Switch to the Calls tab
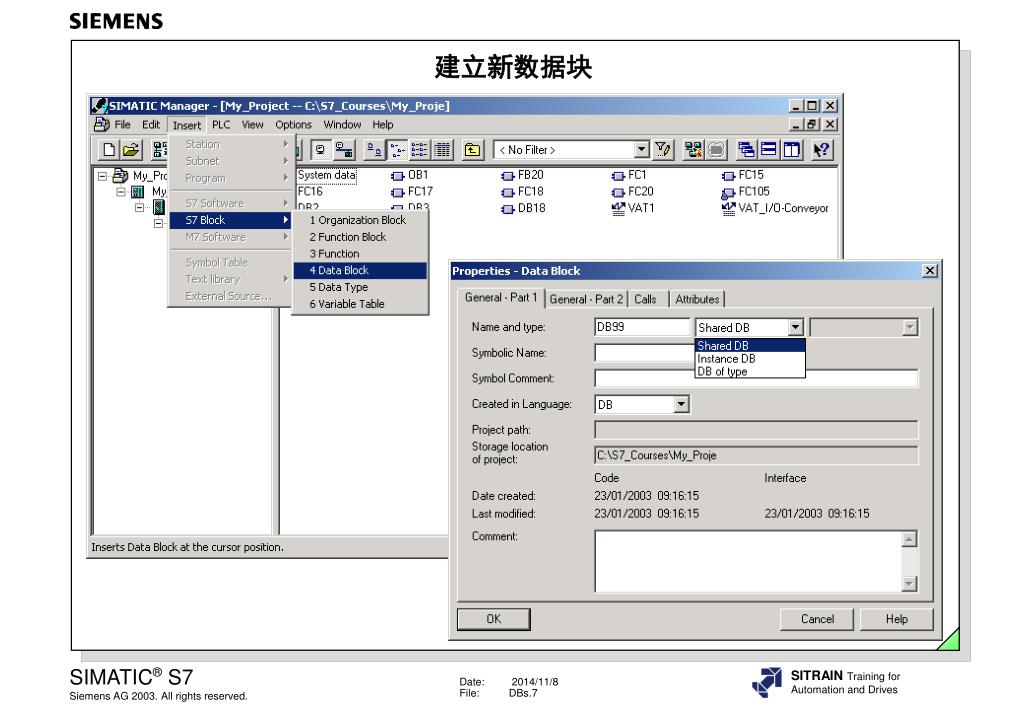This screenshot has height=708, width=1023. (645, 299)
